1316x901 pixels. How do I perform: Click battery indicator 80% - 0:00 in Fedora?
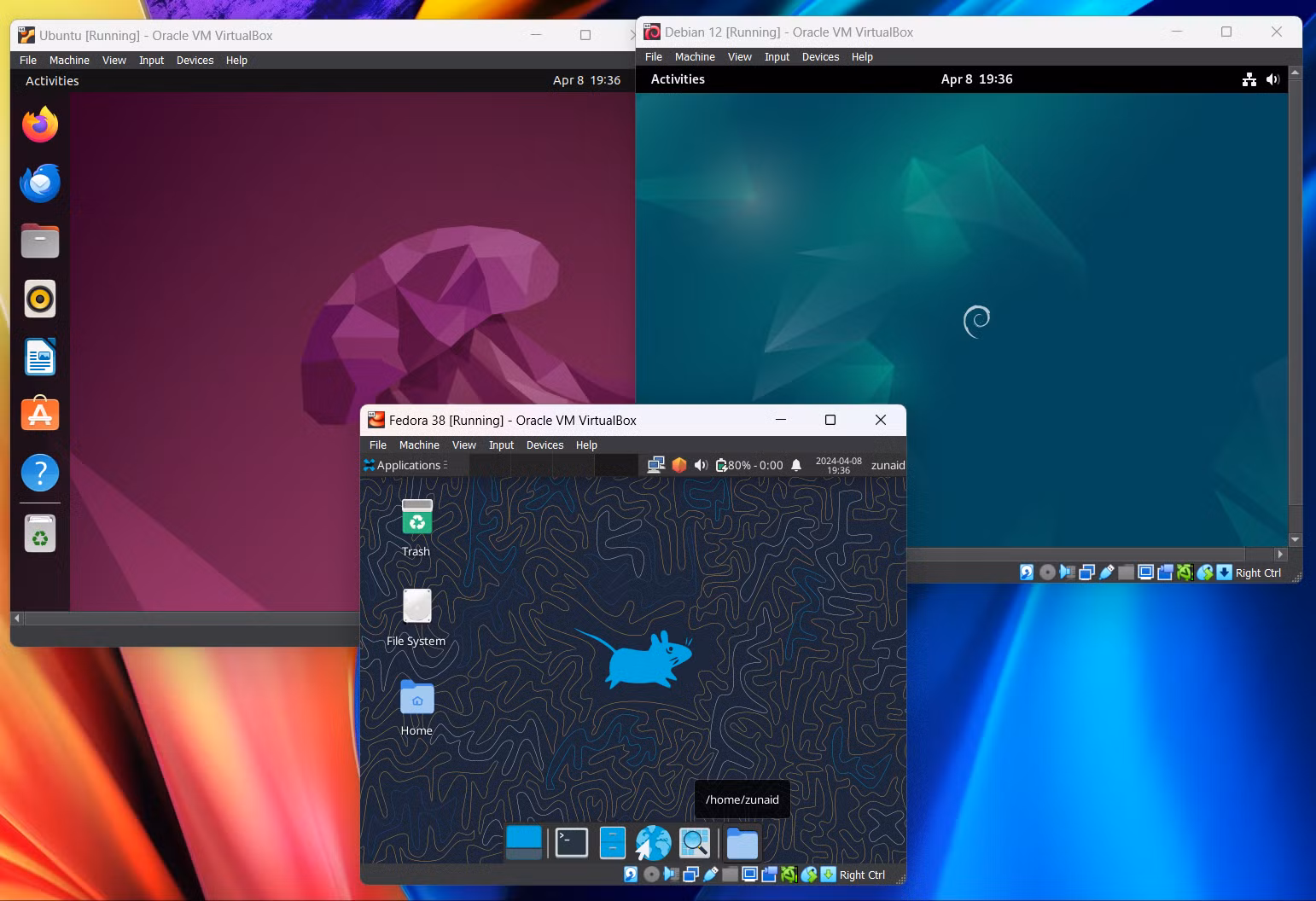[x=749, y=465]
